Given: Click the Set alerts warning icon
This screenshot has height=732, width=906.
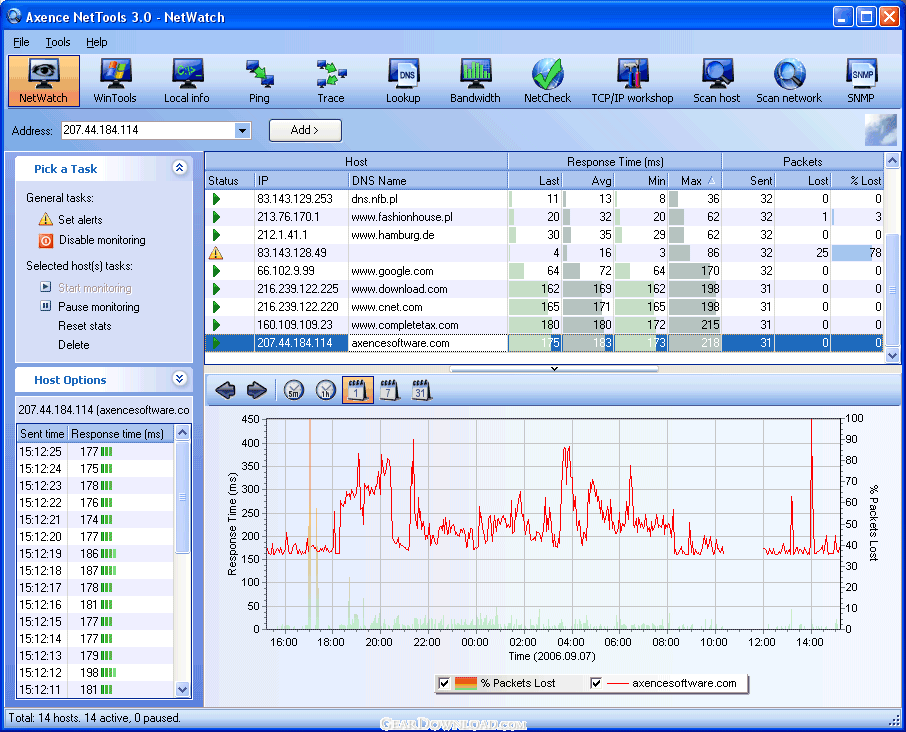Looking at the screenshot, I should tap(46, 220).
